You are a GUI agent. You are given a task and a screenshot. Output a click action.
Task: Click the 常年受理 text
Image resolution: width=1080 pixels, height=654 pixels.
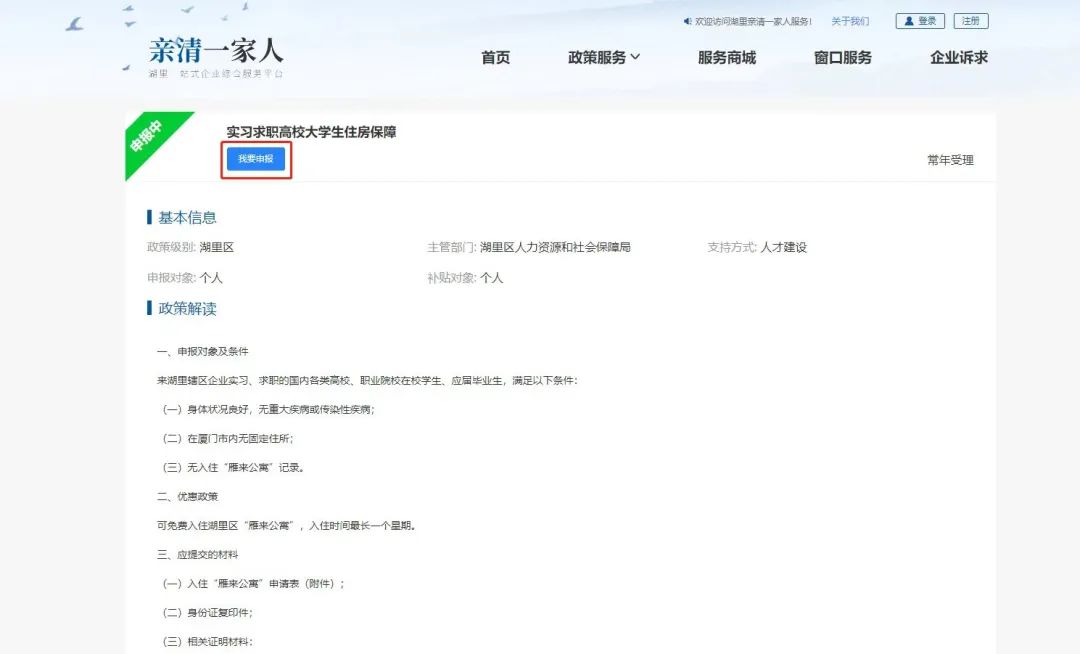pyautogui.click(x=950, y=160)
